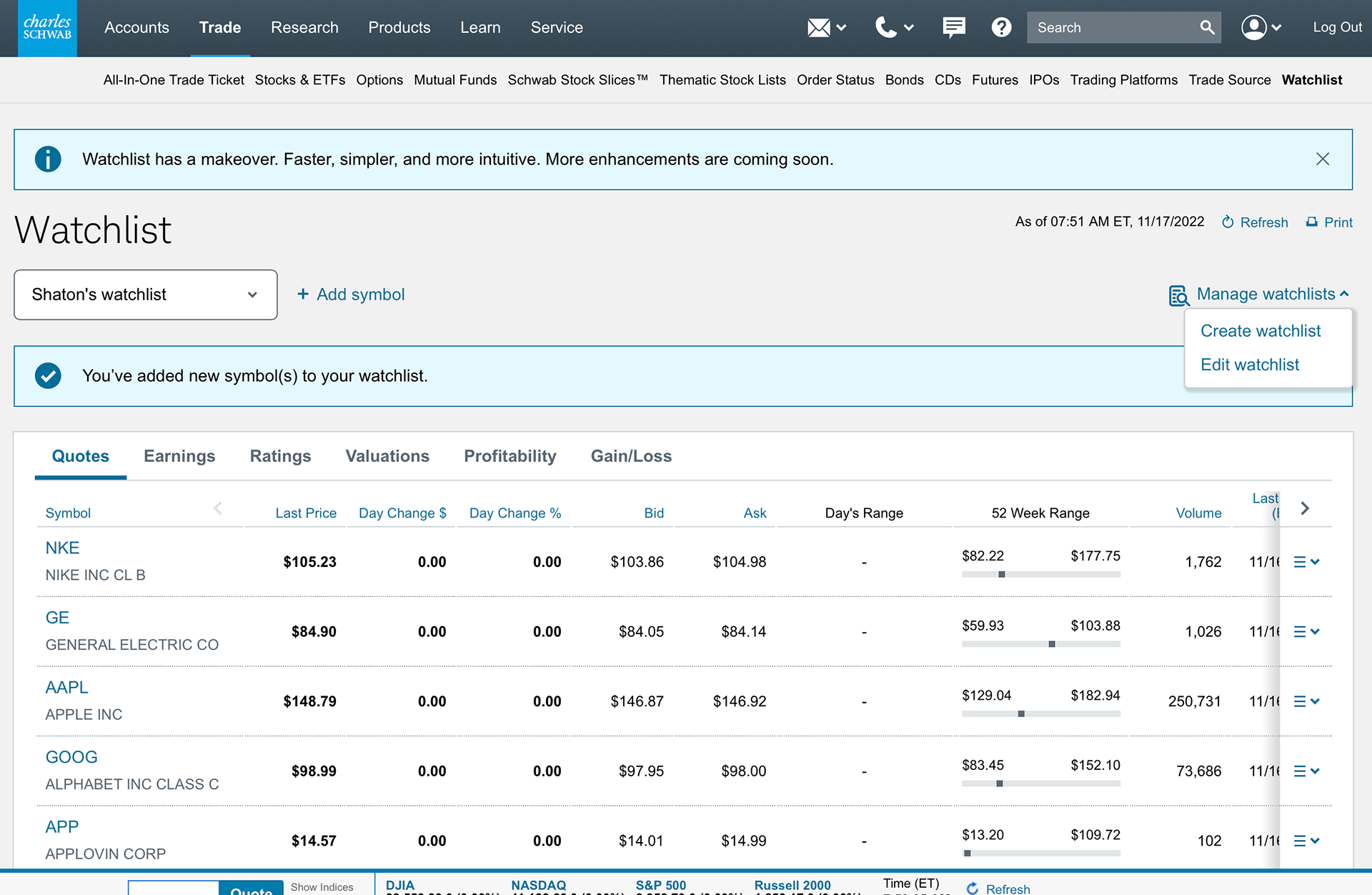Open the AAPL symbol link

(66, 688)
